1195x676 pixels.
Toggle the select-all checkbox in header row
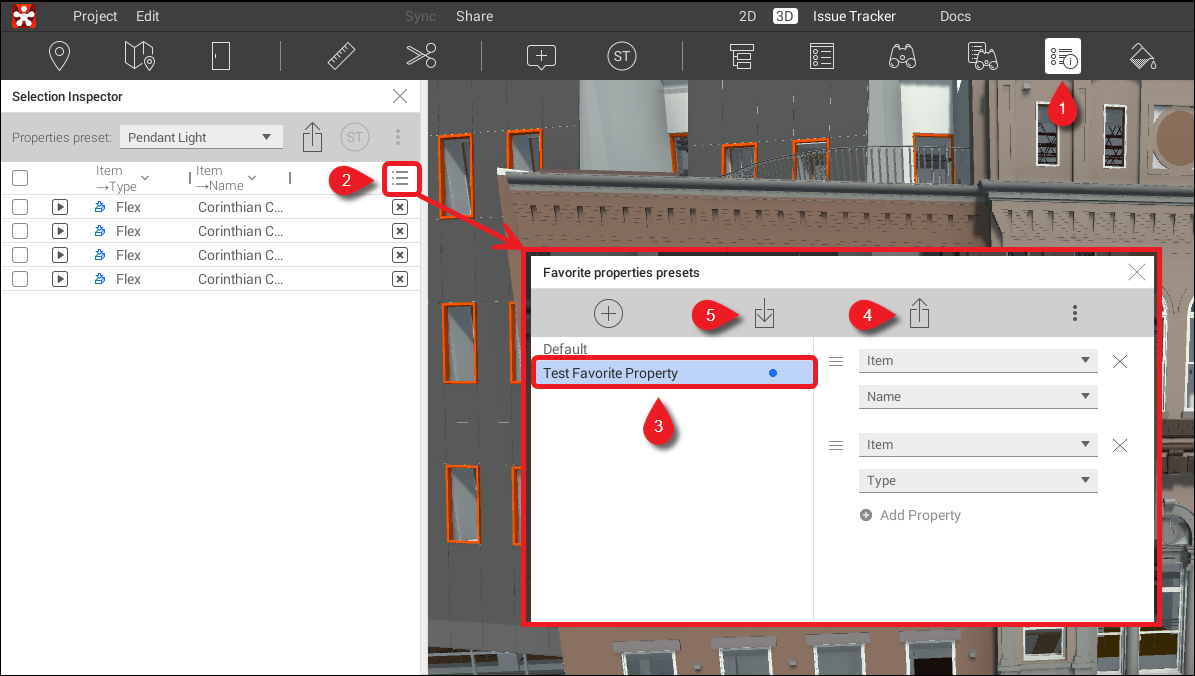tap(20, 179)
